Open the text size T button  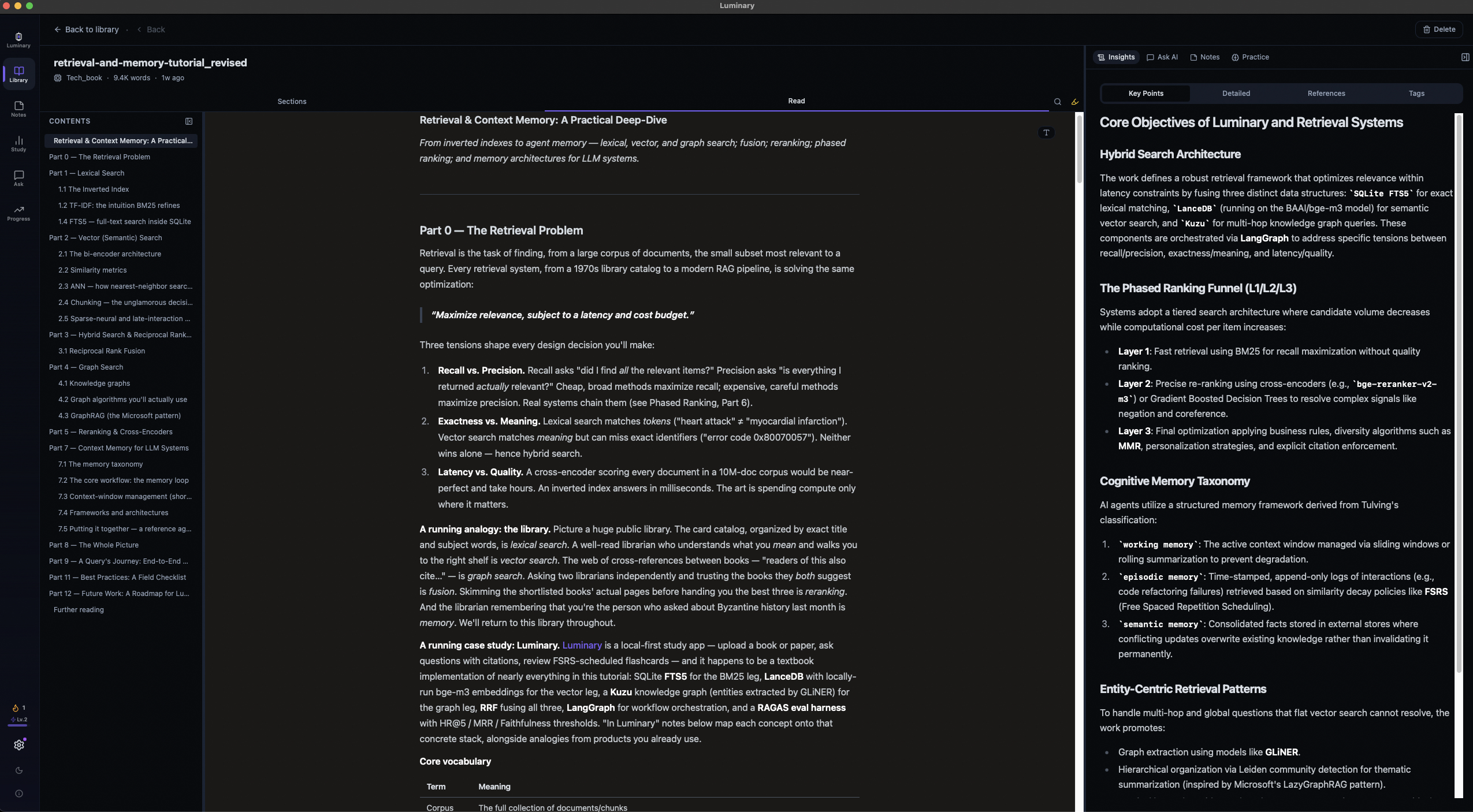click(x=1046, y=133)
